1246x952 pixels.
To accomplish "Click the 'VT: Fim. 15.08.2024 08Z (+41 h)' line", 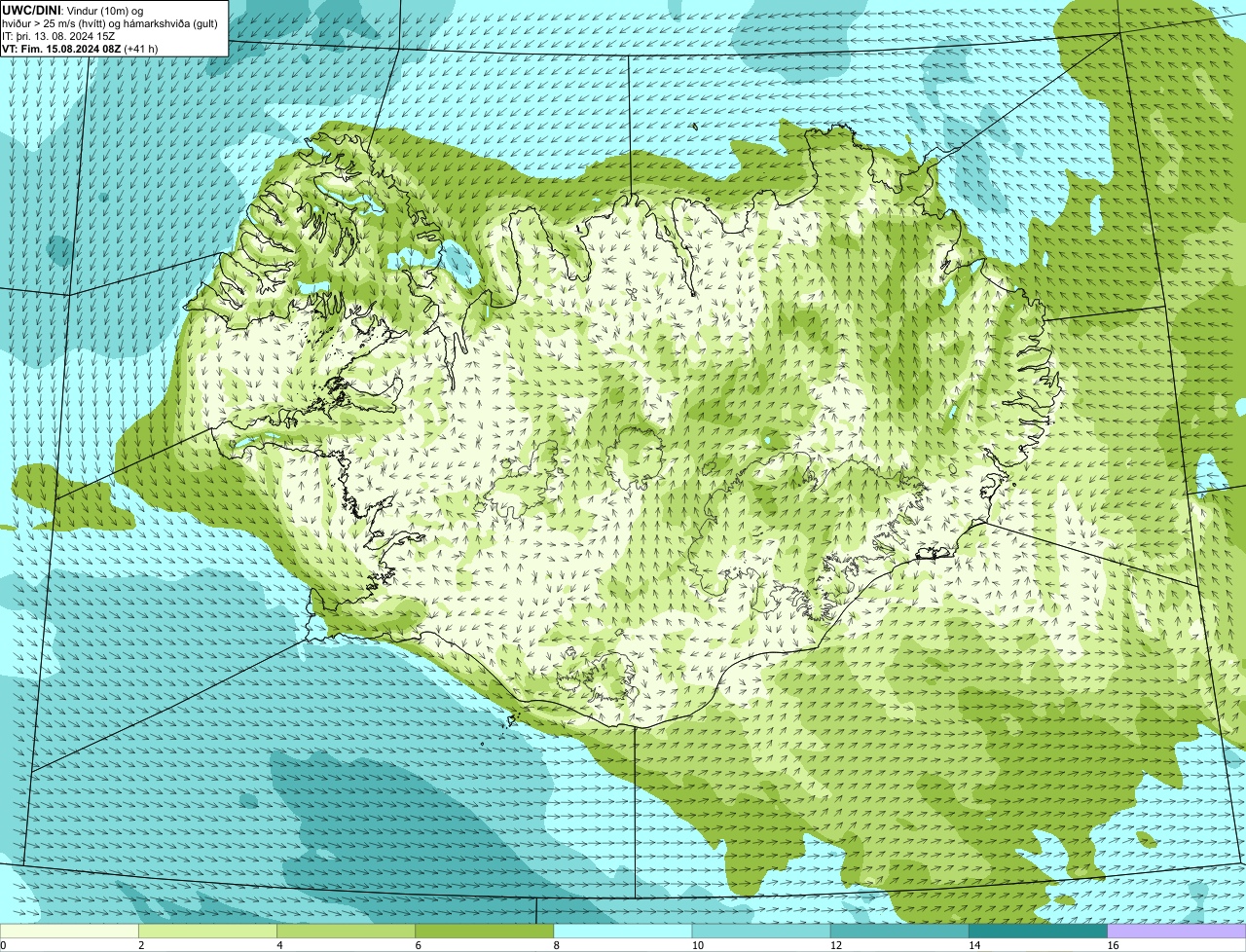I will [x=80, y=49].
